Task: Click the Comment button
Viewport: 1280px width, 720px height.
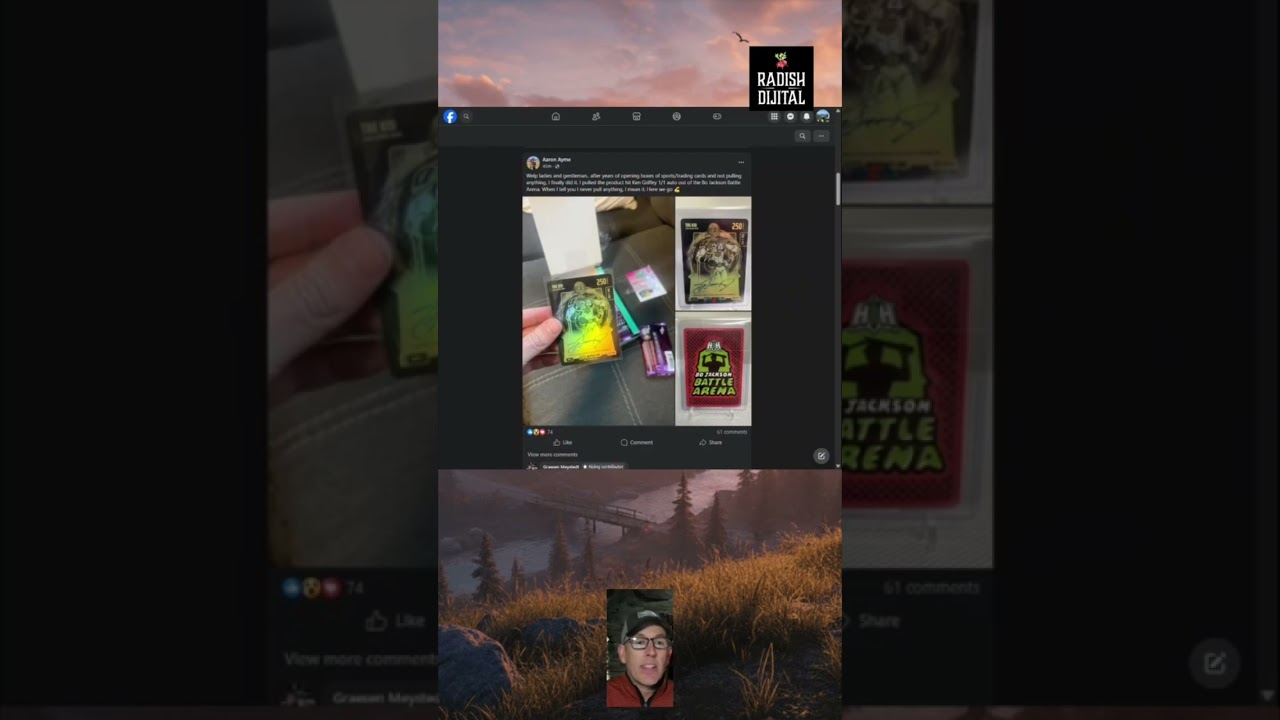Action: pos(637,442)
